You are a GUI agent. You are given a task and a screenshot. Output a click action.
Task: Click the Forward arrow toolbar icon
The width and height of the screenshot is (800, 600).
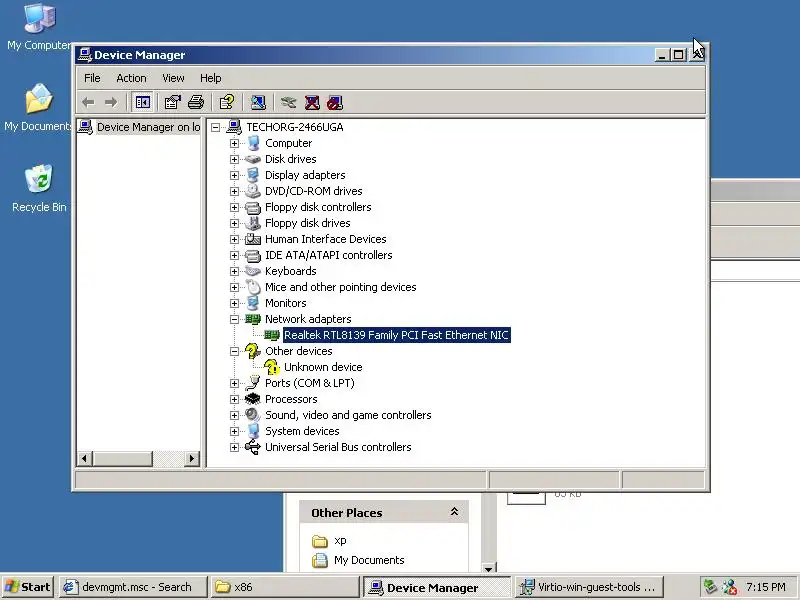(x=111, y=103)
